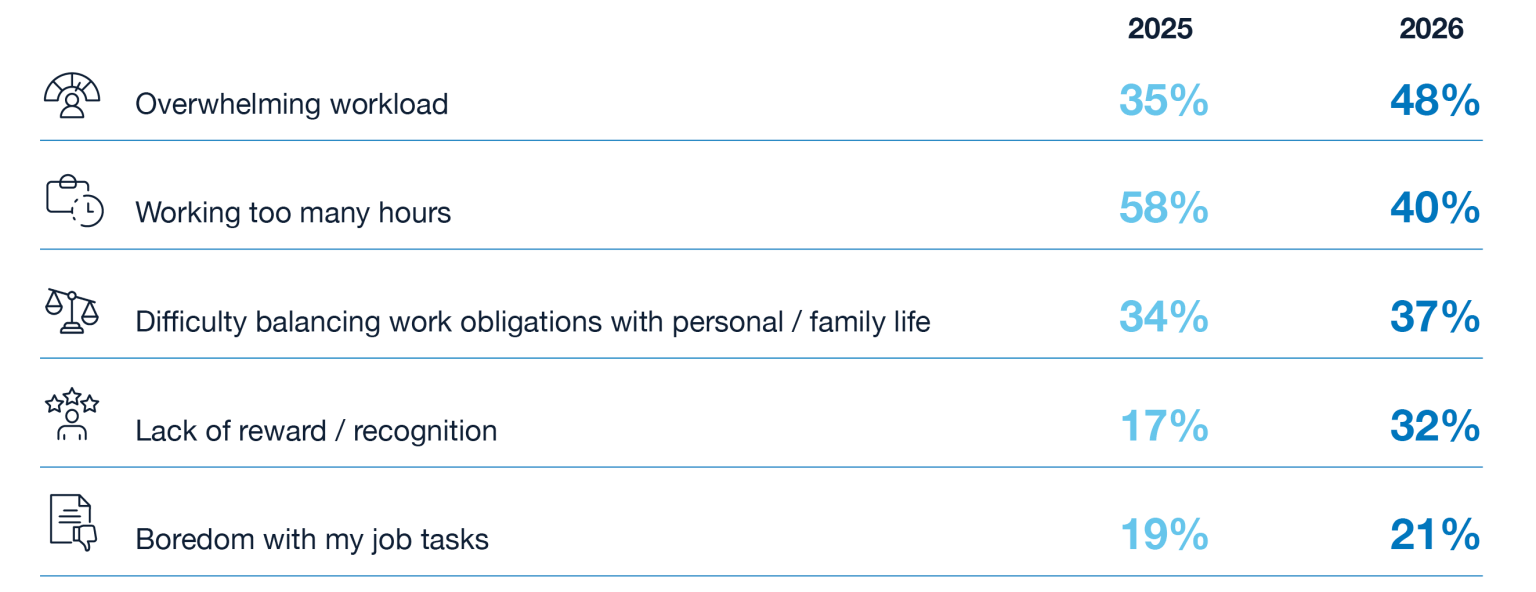Click the Boredom with my job tasks label

pyautogui.click(x=312, y=539)
